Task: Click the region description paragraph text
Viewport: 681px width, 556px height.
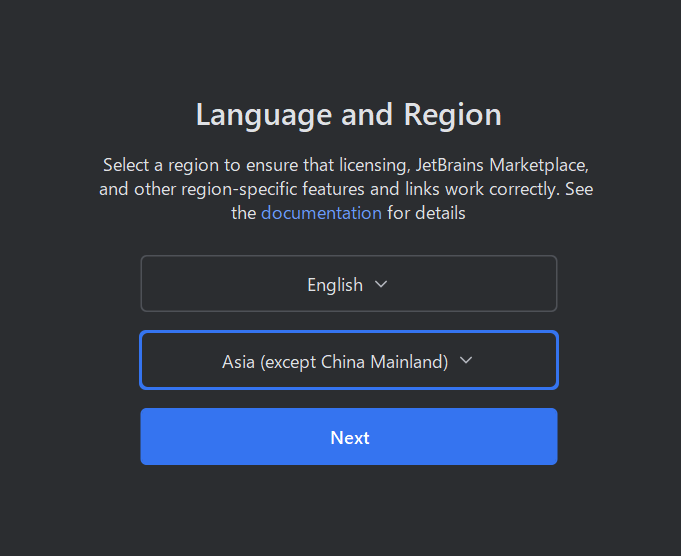Action: pyautogui.click(x=346, y=189)
